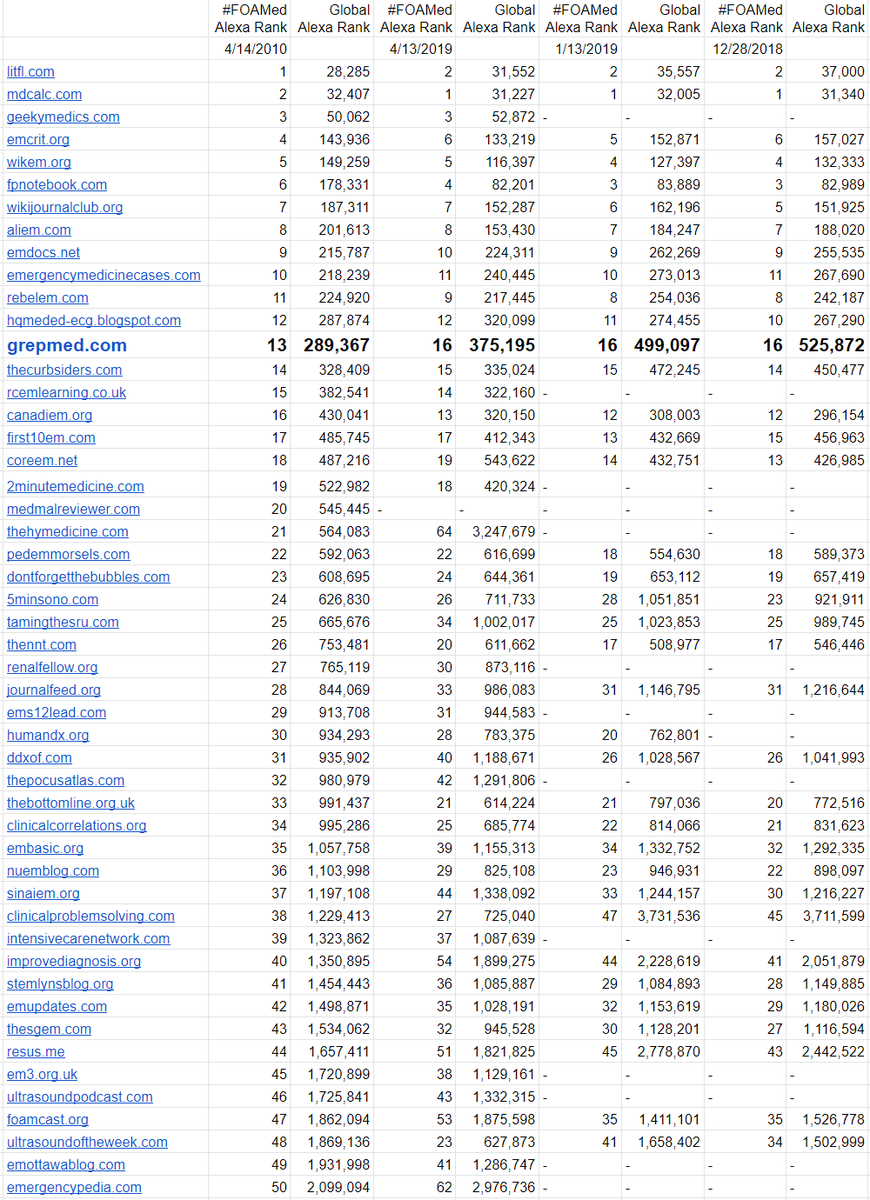Click the thebottomline.org.uk link
The image size is (870, 1200).
click(x=71, y=804)
